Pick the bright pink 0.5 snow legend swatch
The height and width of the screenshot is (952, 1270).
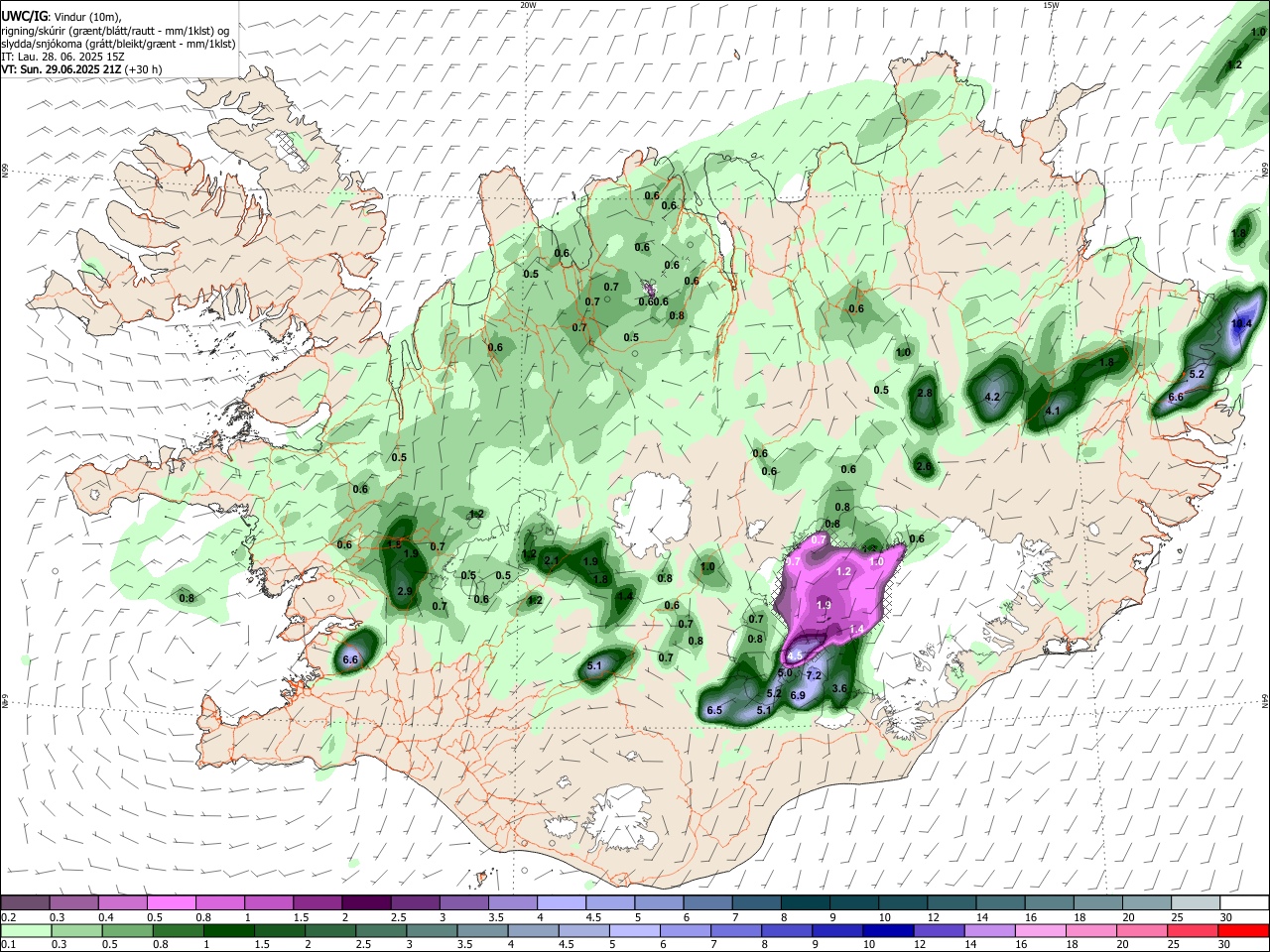171,902
